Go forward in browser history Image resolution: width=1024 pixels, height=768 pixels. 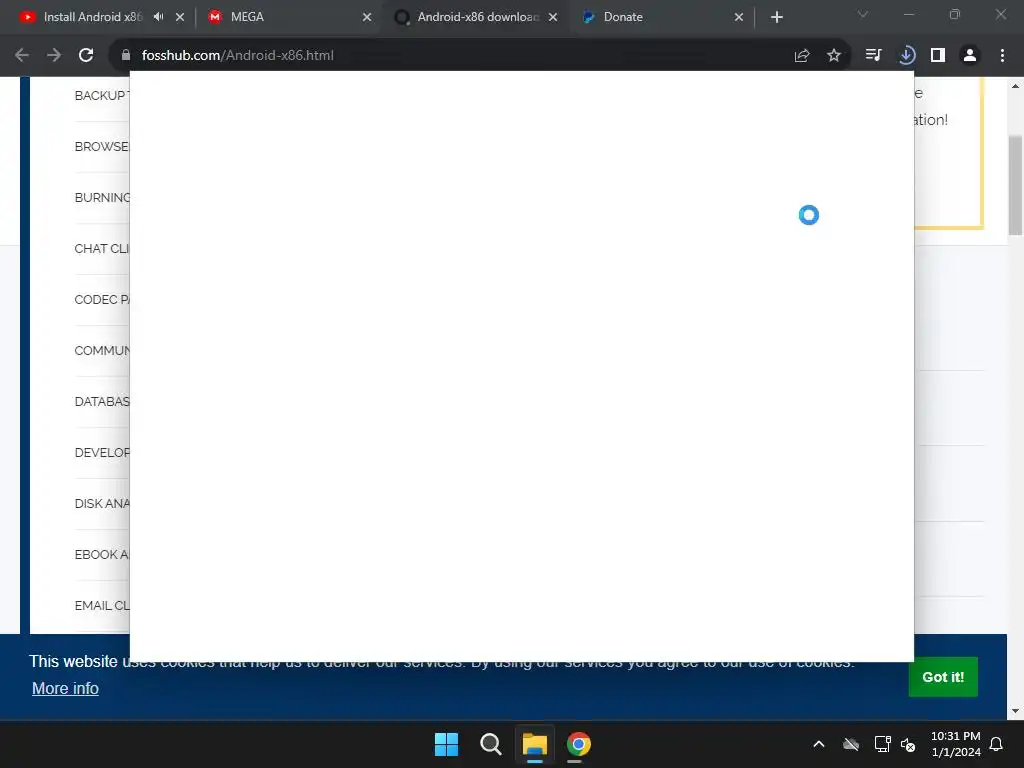tap(54, 56)
